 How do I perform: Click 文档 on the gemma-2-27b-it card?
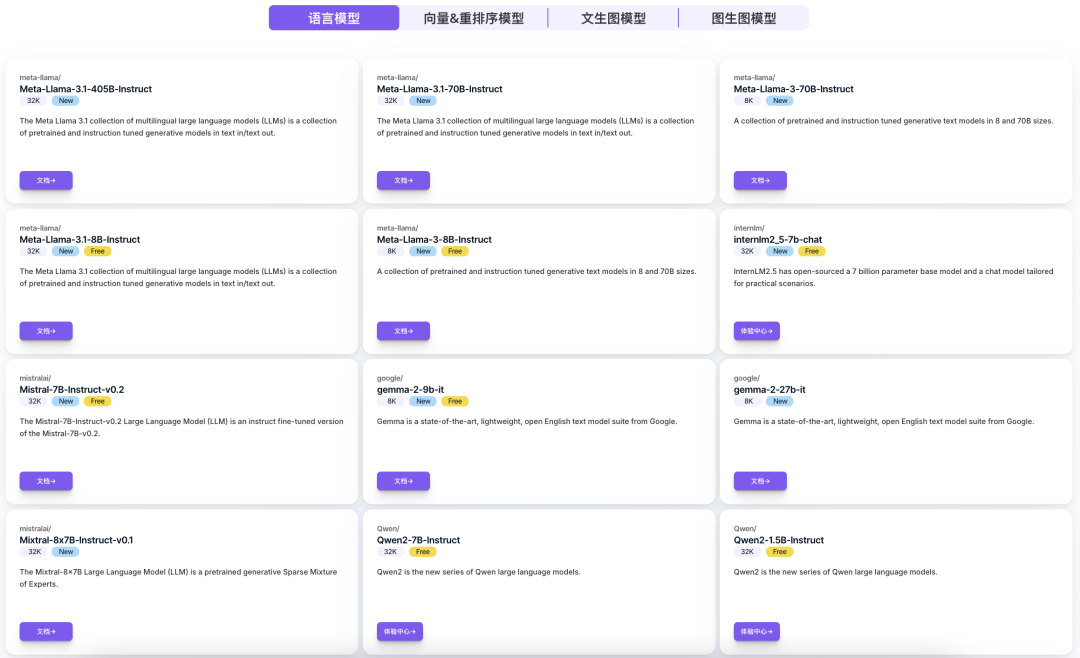point(760,481)
